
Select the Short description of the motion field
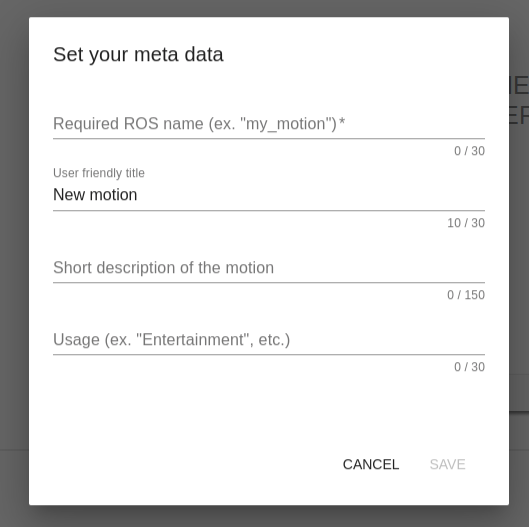pos(269,268)
